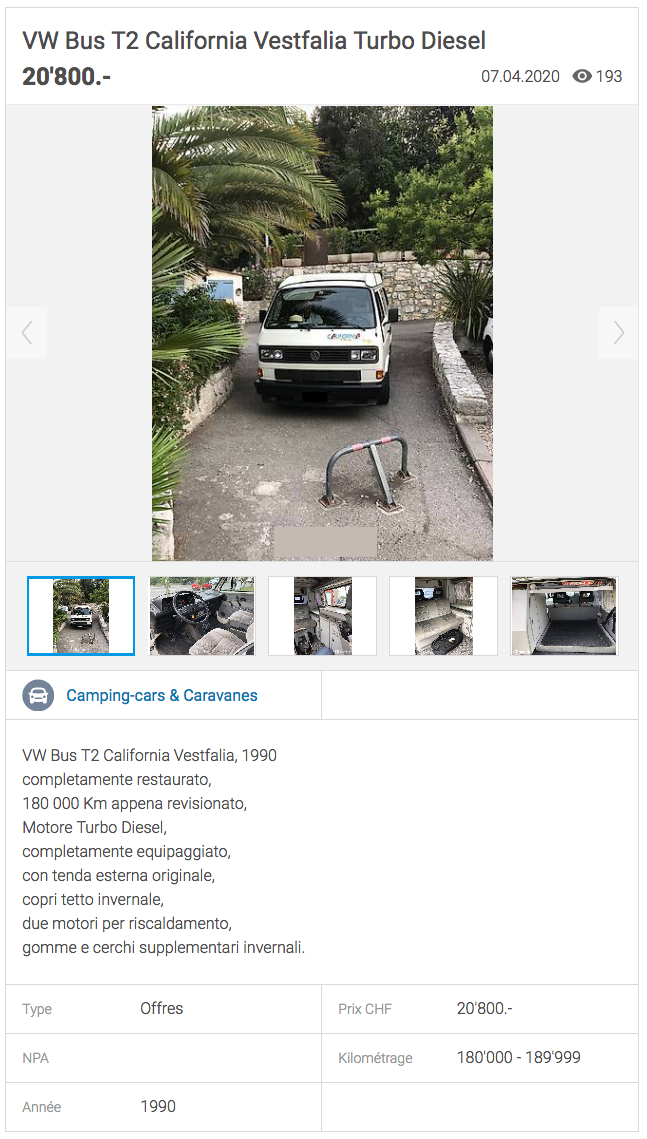Click the car category icon
The width and height of the screenshot is (647, 1139).
point(38,695)
